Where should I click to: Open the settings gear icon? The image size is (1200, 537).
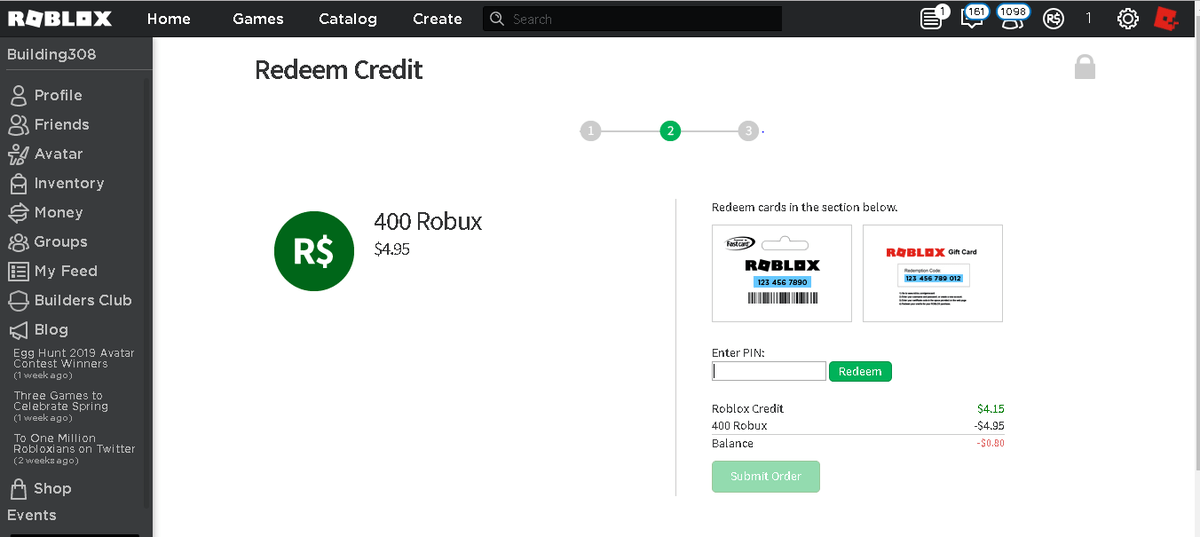coord(1128,18)
